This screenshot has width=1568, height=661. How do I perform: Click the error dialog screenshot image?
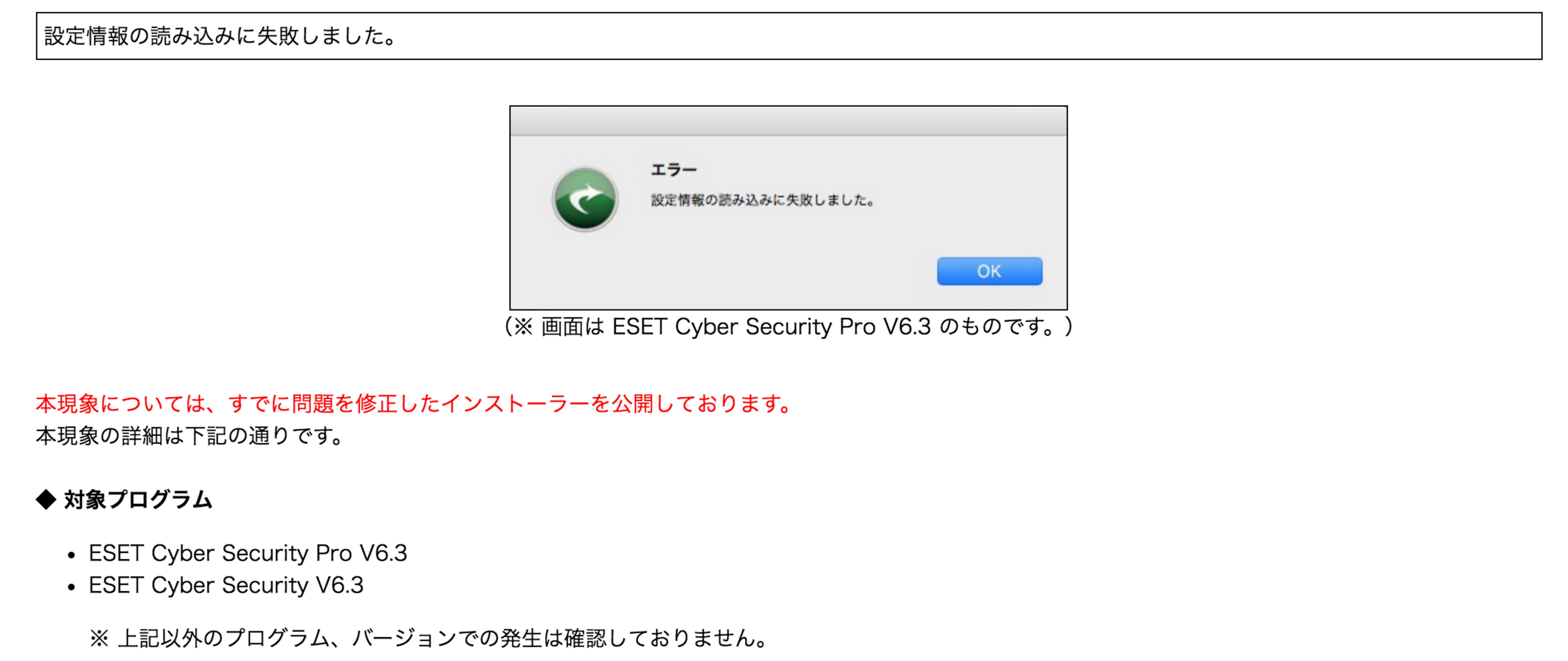click(x=788, y=208)
